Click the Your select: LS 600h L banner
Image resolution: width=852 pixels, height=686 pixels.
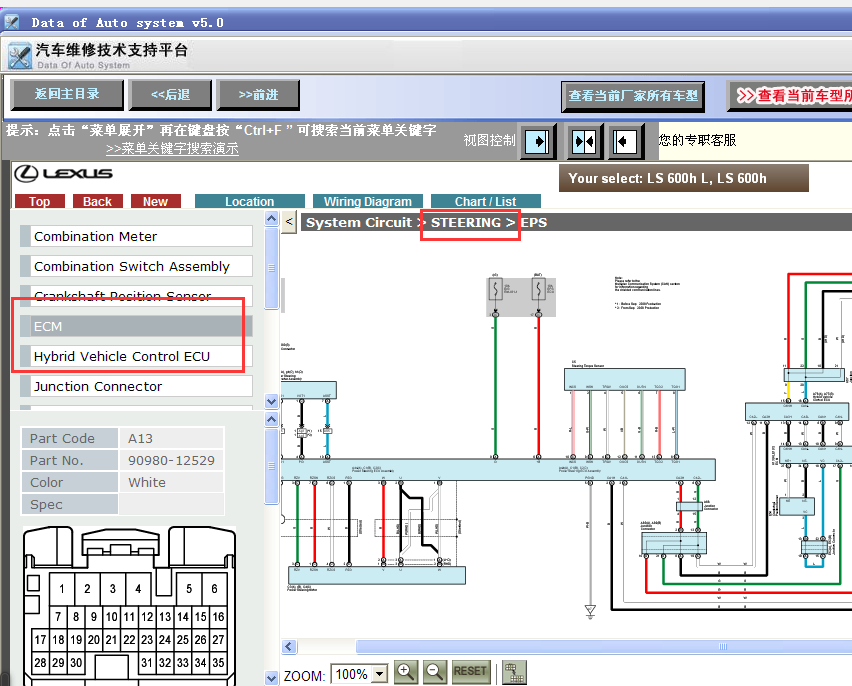click(684, 178)
